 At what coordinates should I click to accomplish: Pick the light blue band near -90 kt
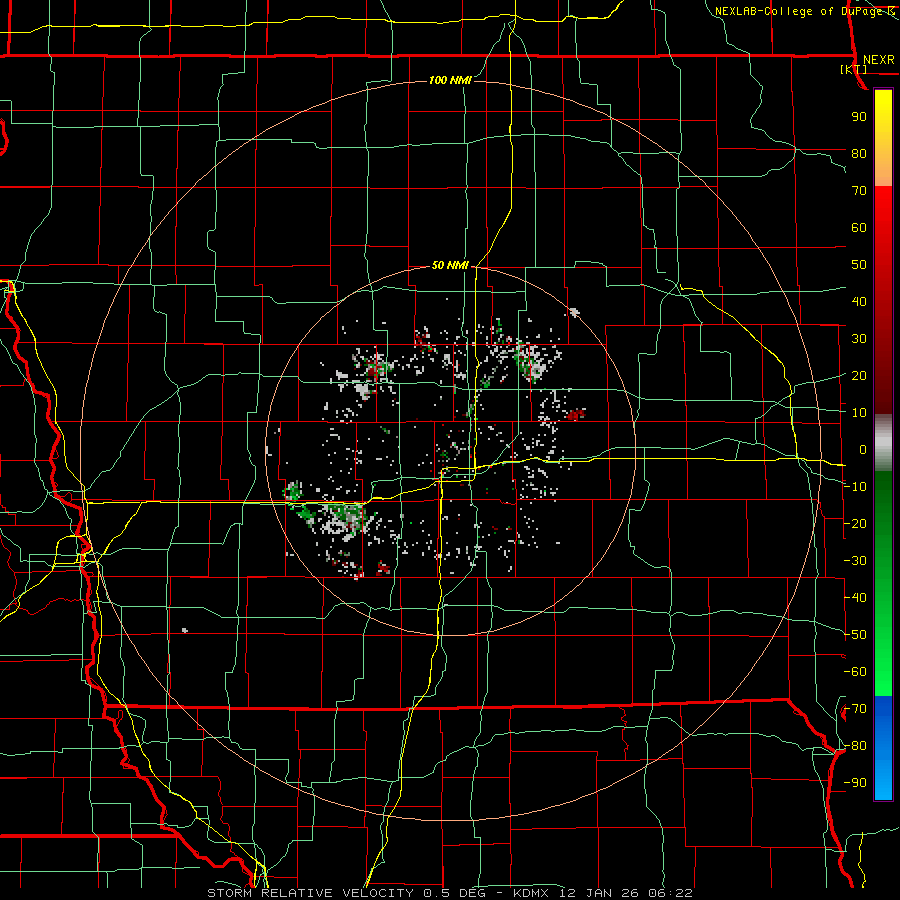tap(883, 781)
